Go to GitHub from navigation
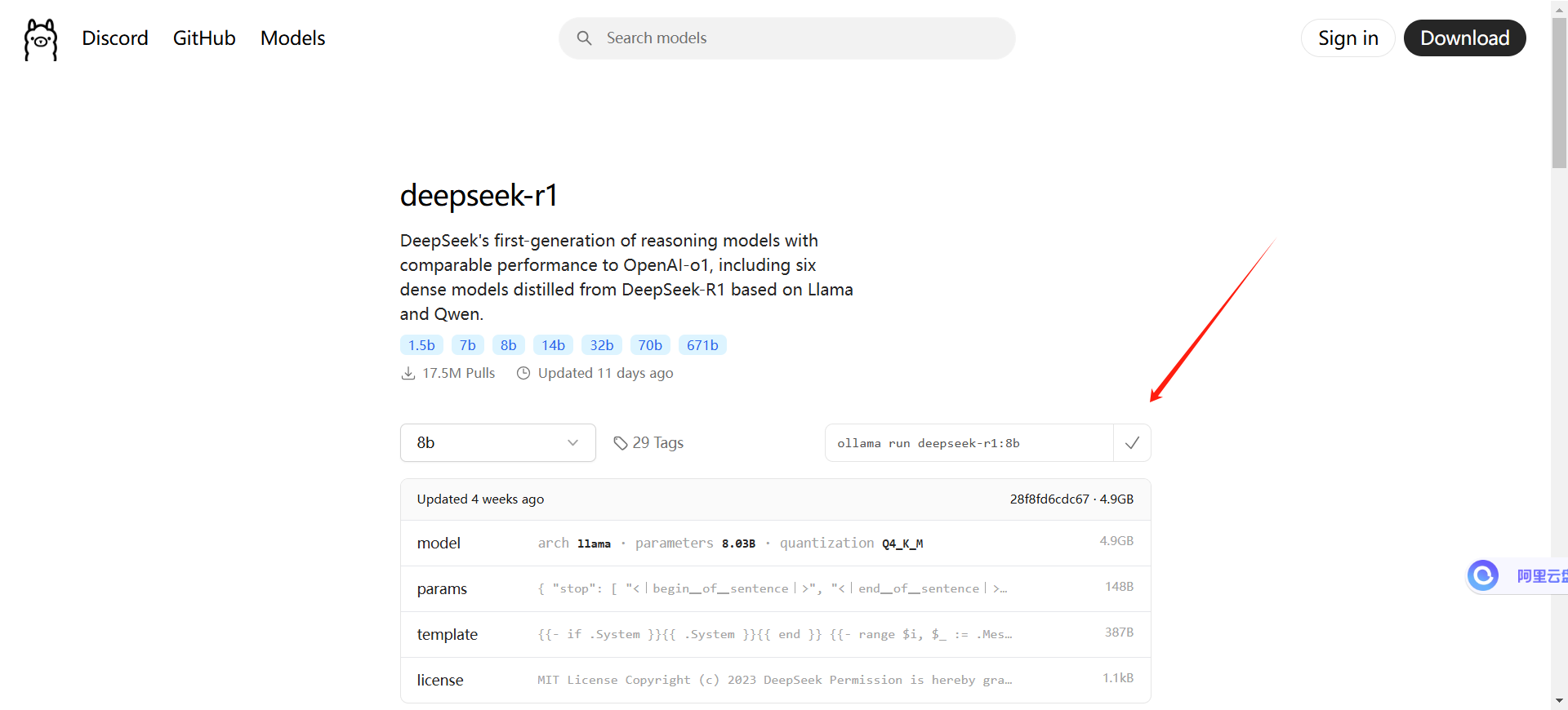The height and width of the screenshot is (710, 1568). [x=204, y=38]
